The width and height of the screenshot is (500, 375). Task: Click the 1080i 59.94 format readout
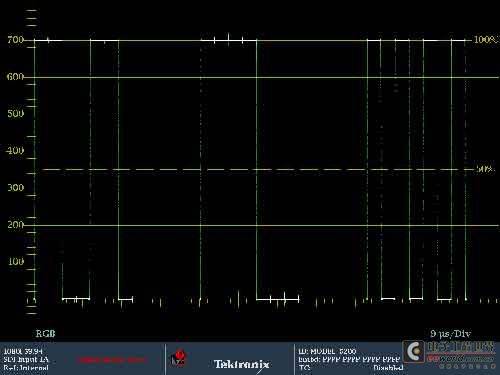(x=23, y=351)
